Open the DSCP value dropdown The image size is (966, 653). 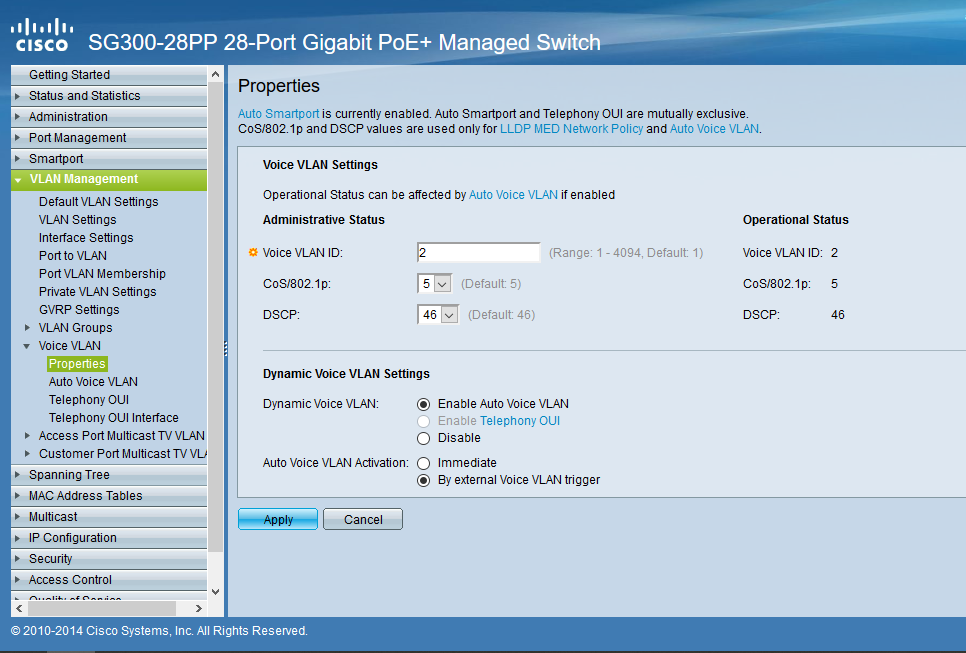tap(438, 315)
